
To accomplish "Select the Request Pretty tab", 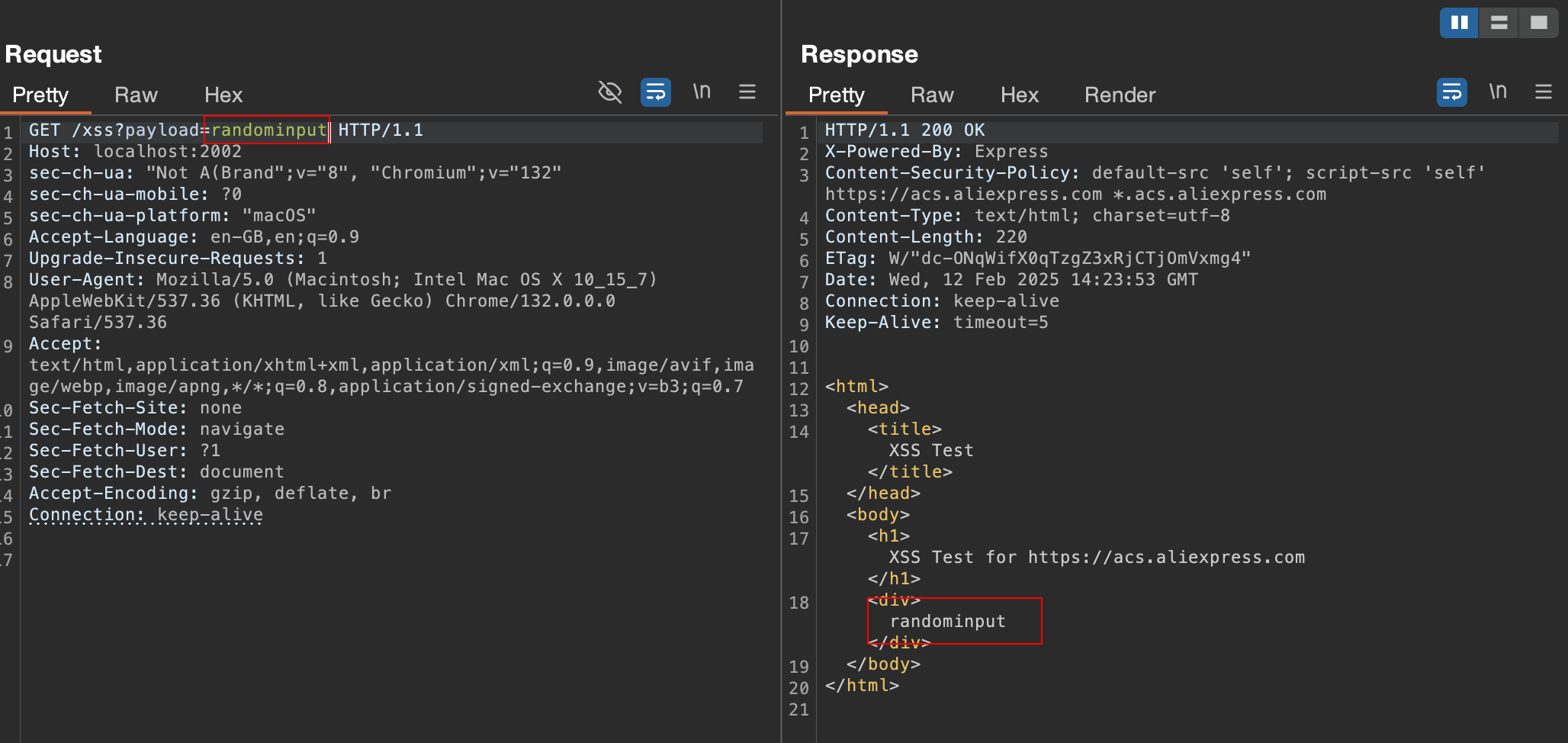I will click(x=40, y=95).
